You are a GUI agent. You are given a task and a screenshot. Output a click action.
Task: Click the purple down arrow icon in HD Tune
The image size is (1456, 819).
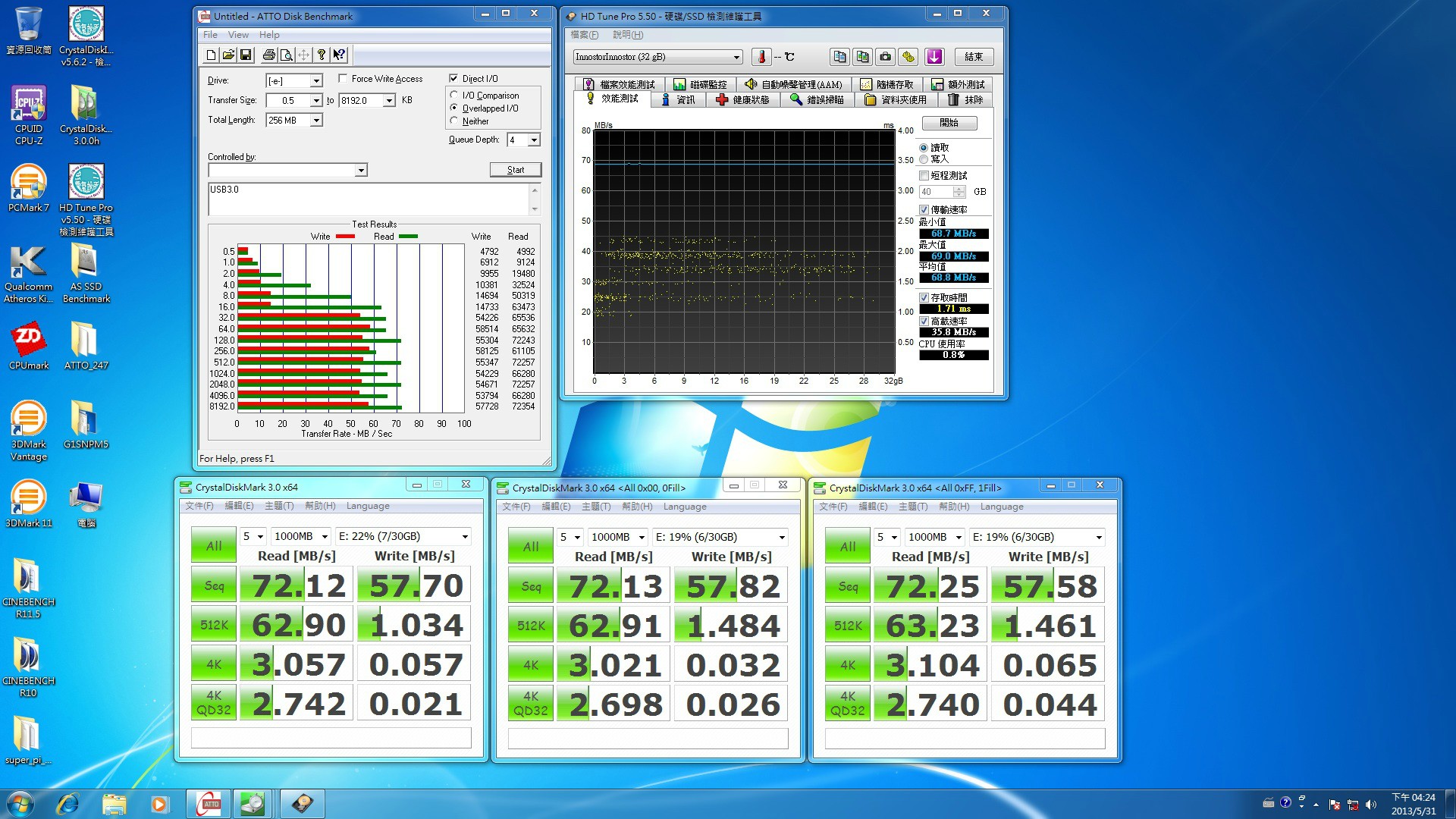(x=934, y=57)
